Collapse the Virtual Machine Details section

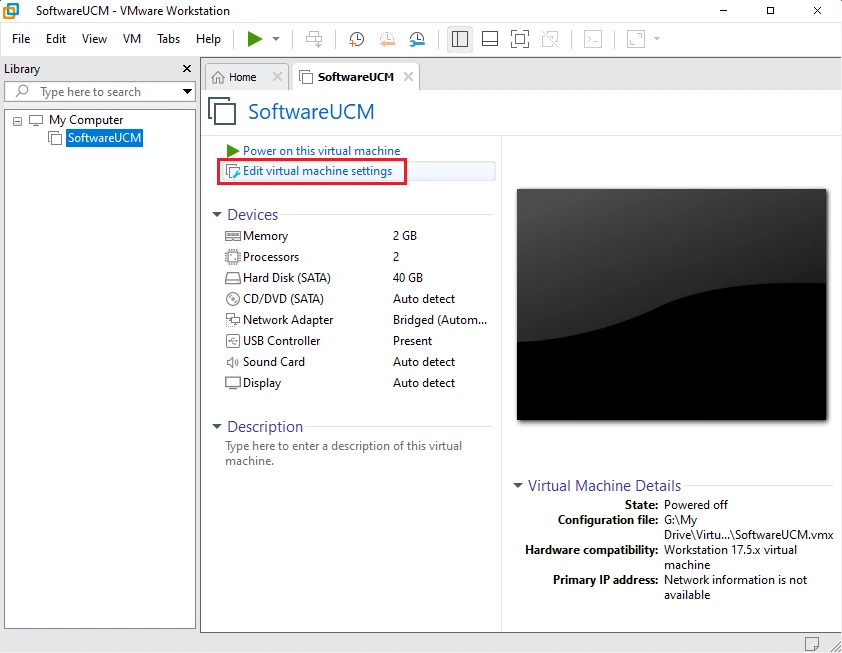[518, 485]
